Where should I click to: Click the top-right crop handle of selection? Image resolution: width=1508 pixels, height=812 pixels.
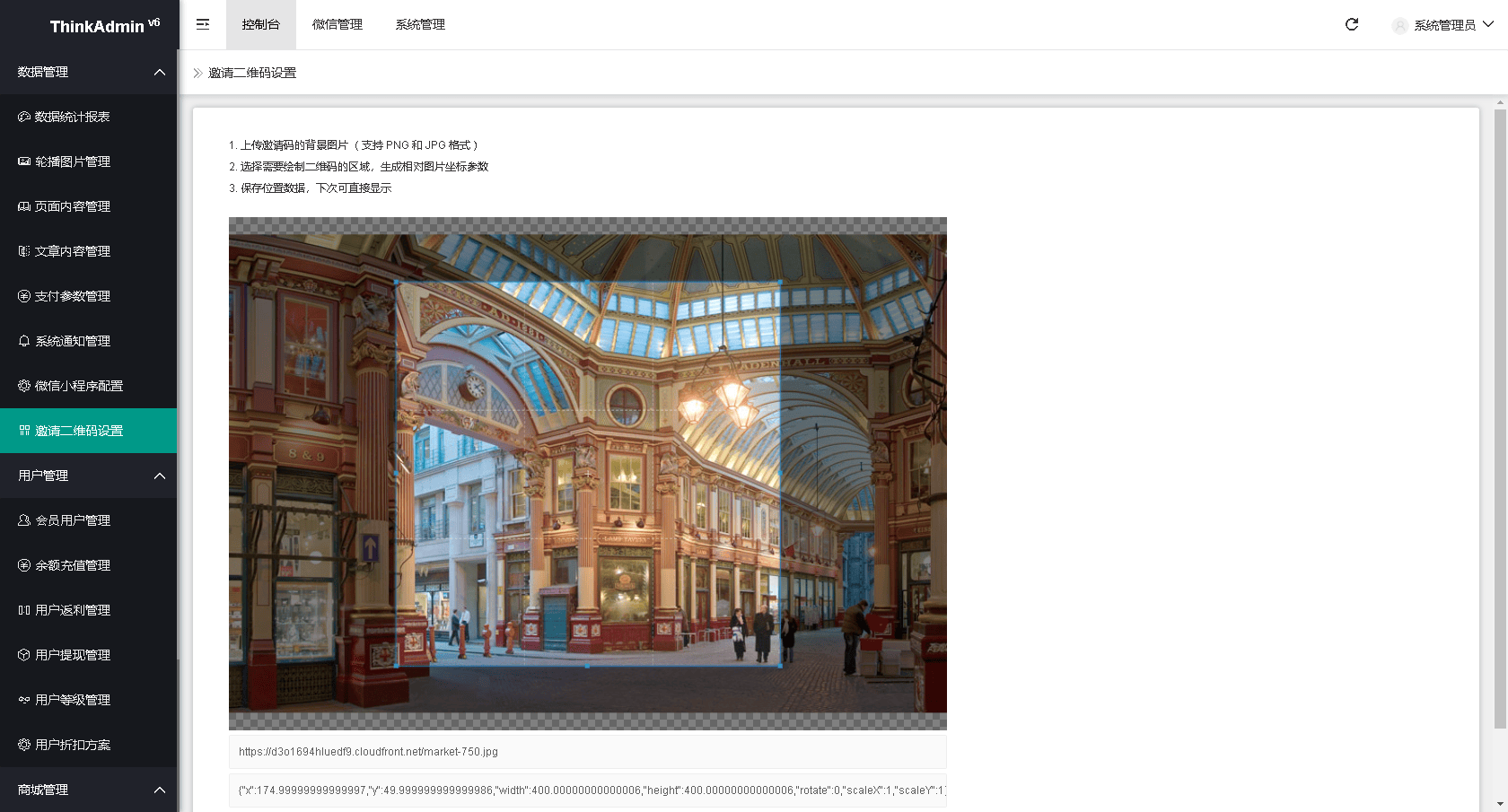point(780,283)
